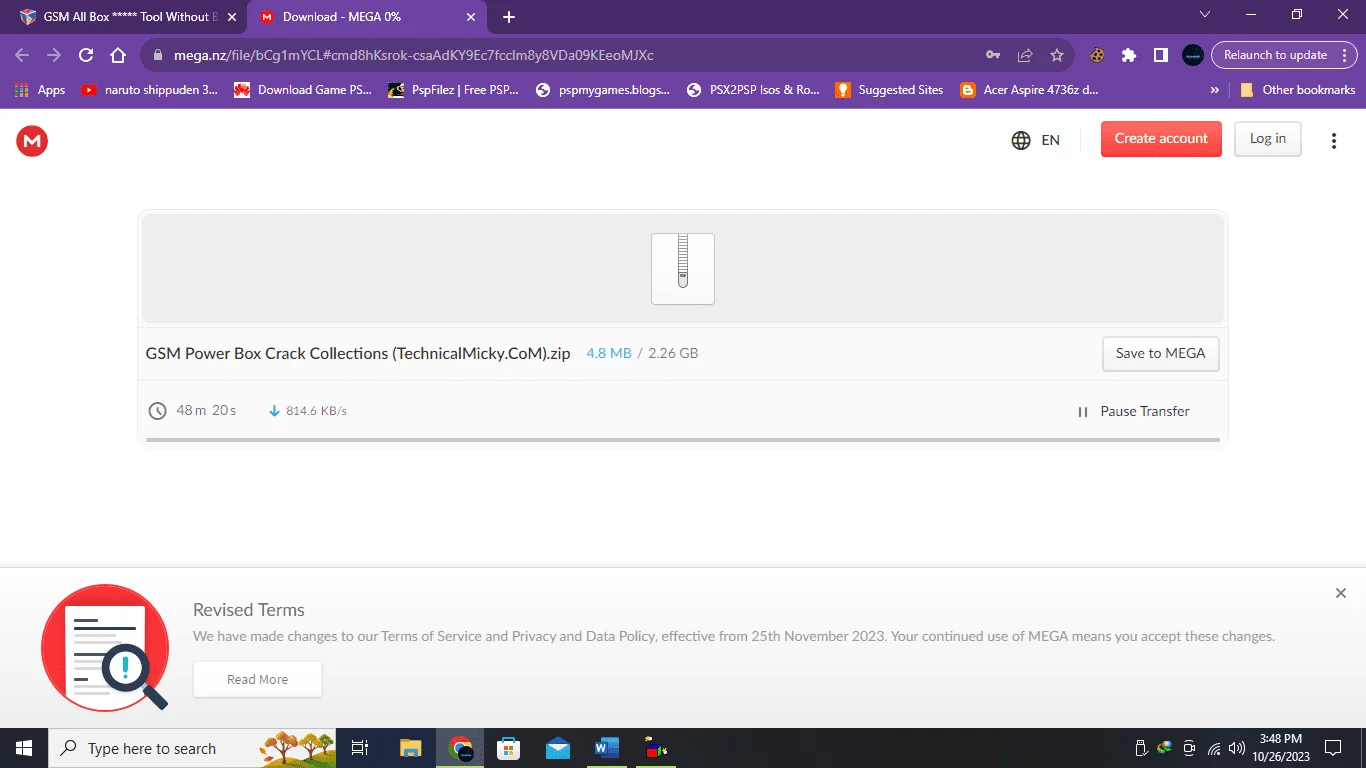Open the PSX2PSP Isos bookmark

(x=753, y=90)
